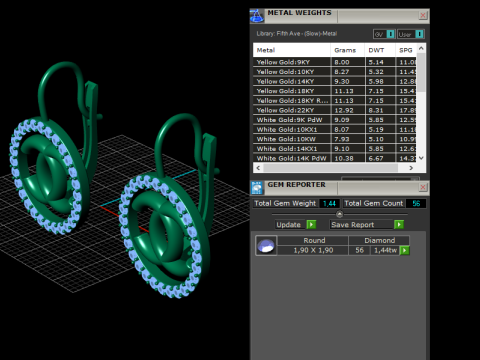Select the White Gold:14K PdW row
The height and width of the screenshot is (360, 480).
pos(335,158)
